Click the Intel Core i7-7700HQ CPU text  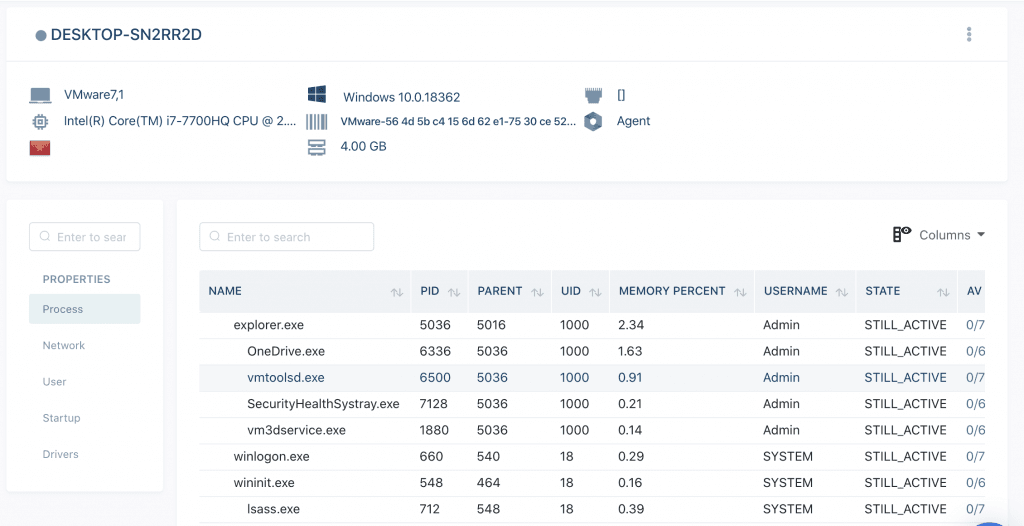coord(180,121)
